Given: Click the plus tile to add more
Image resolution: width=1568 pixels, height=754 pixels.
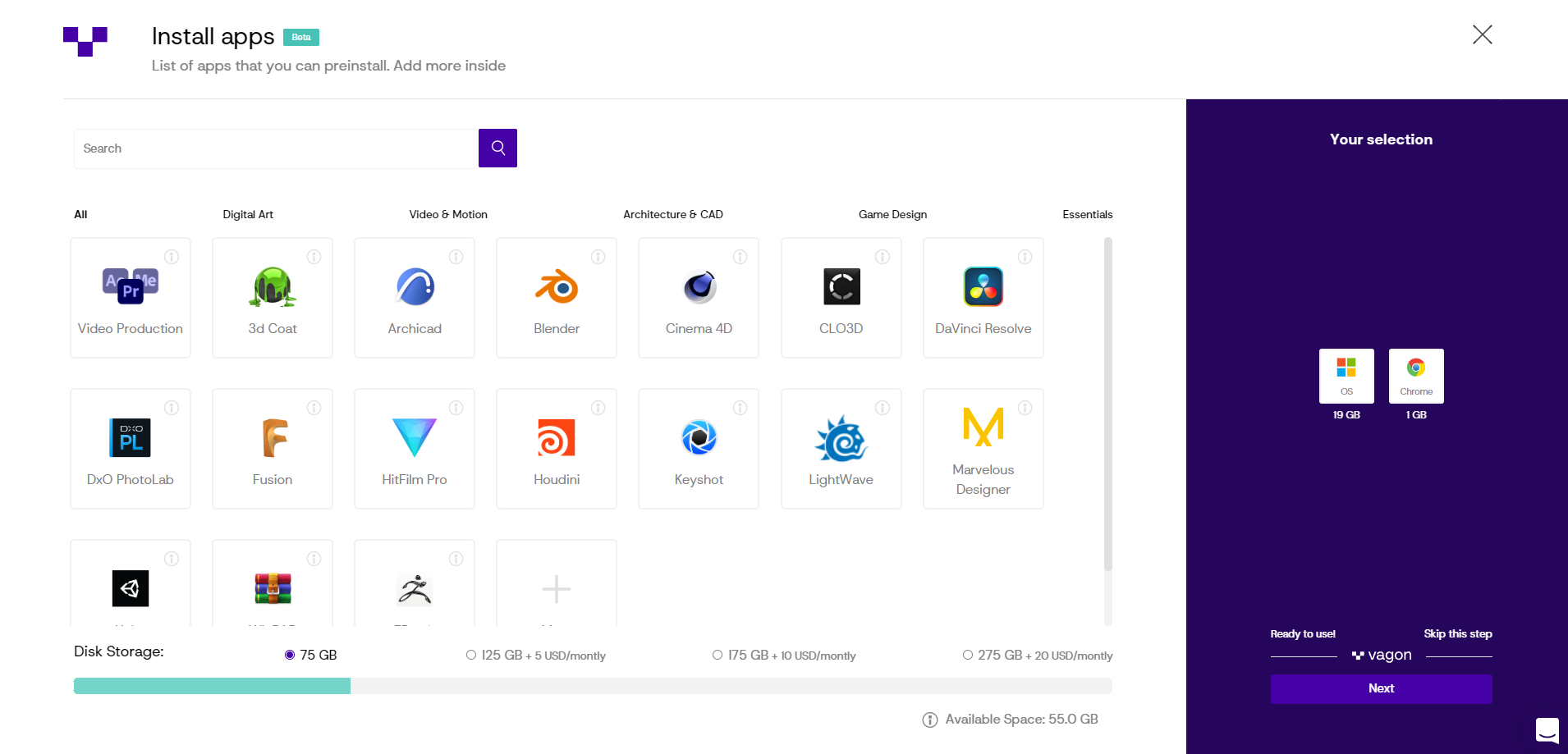Looking at the screenshot, I should click(557, 583).
